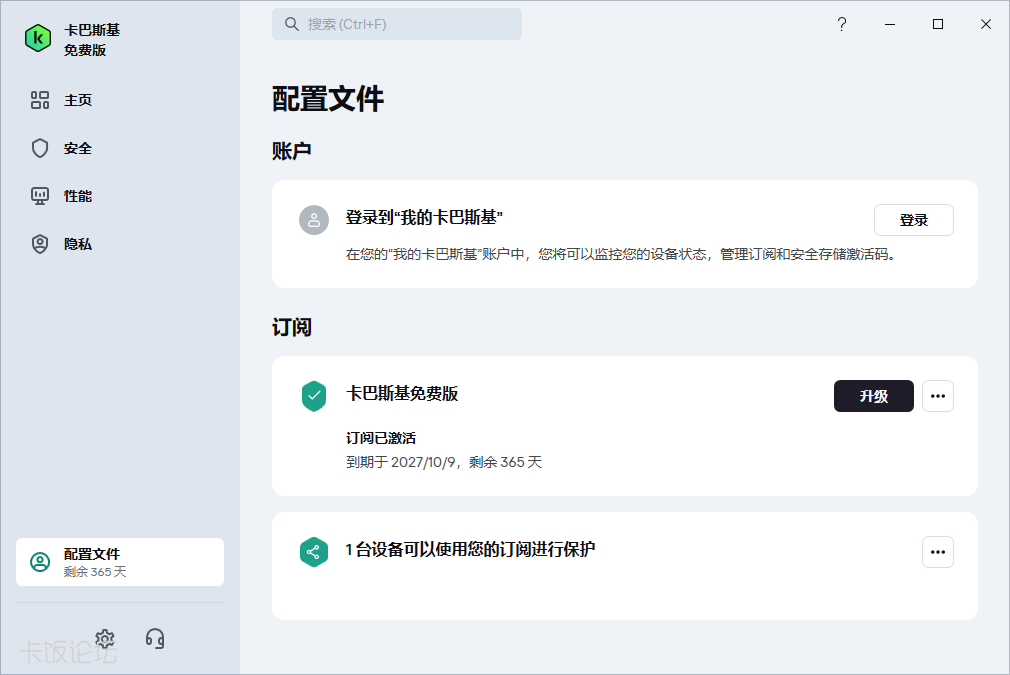Close the Kaspersky window

[986, 24]
